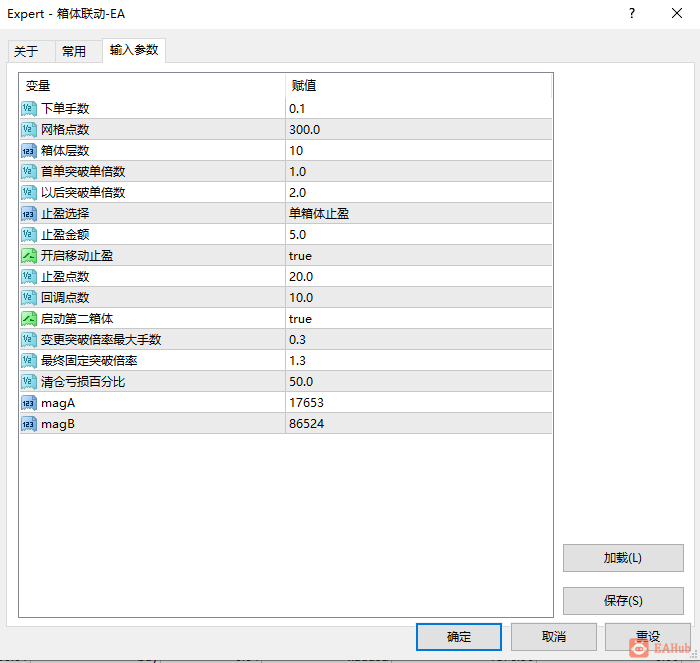Edit the 首单突破单倍数 value 1.0
This screenshot has height=663, width=700.
419,171
